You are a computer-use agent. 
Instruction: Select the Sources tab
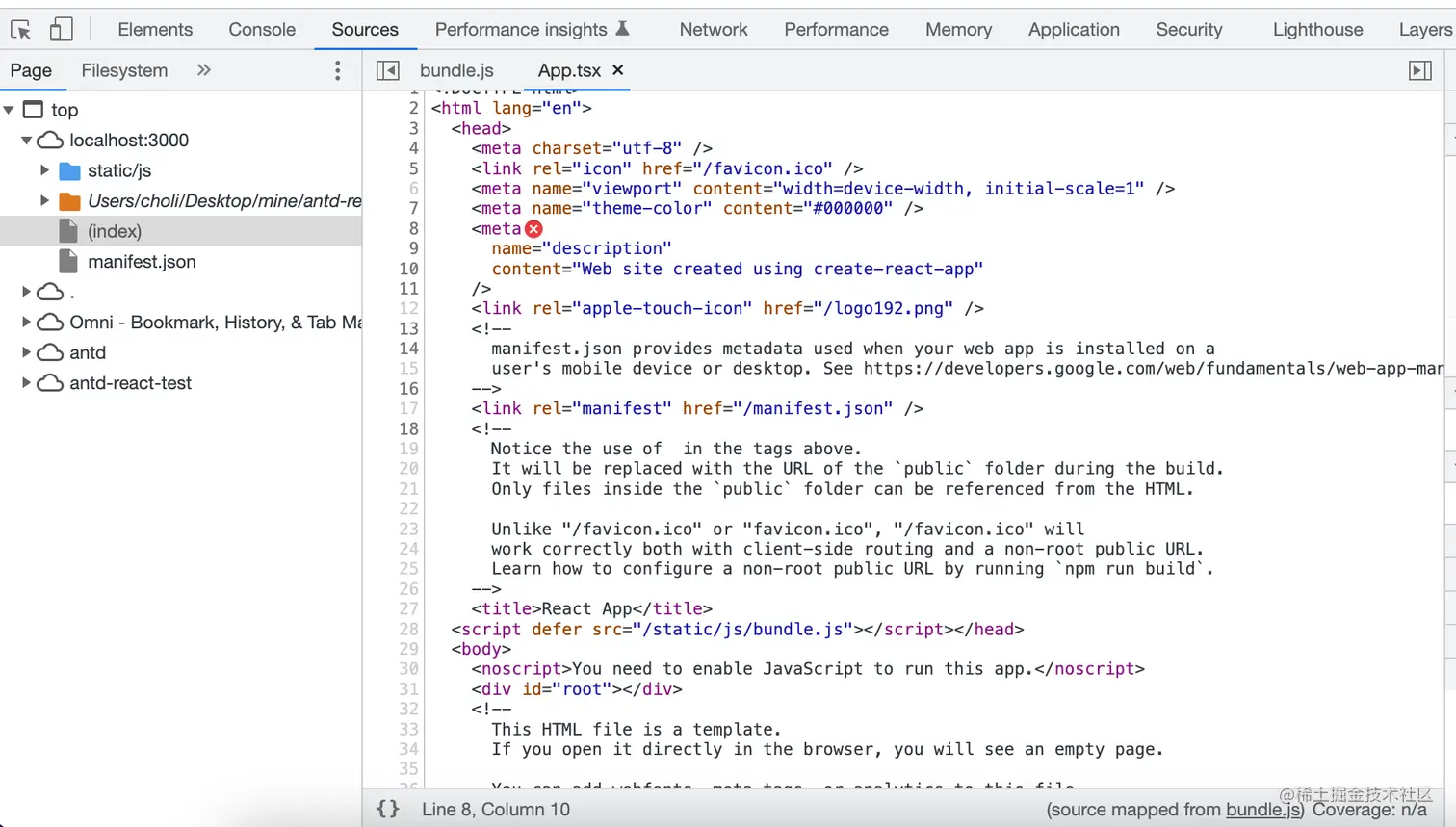[365, 30]
